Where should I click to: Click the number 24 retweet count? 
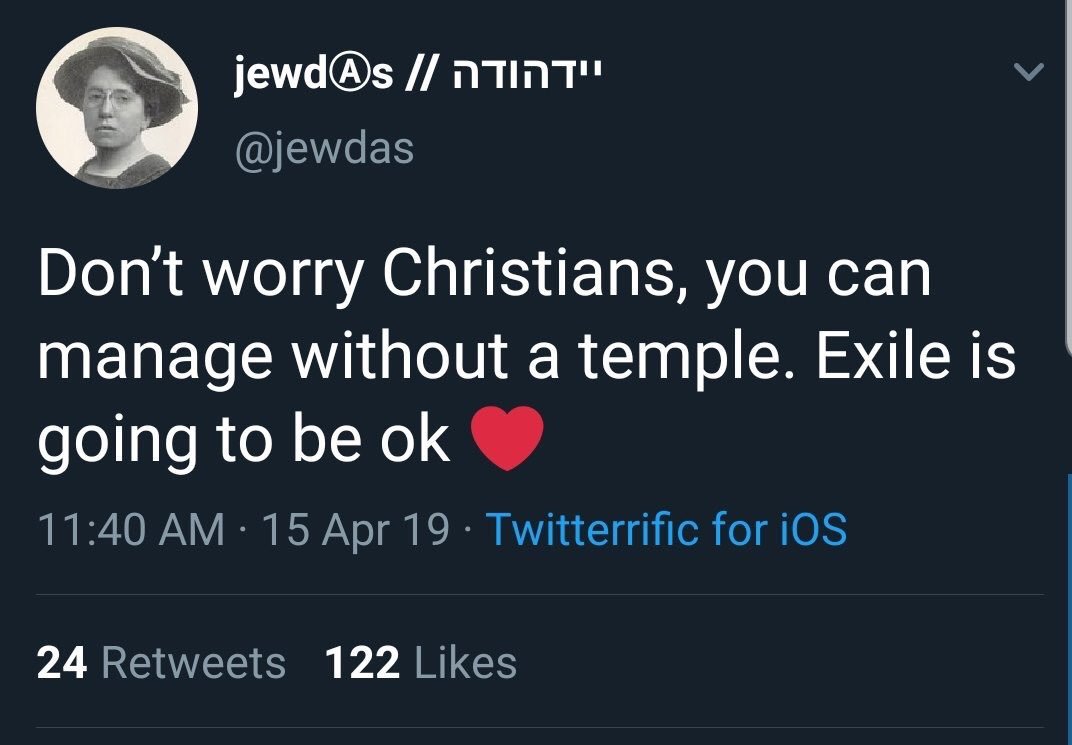click(64, 663)
